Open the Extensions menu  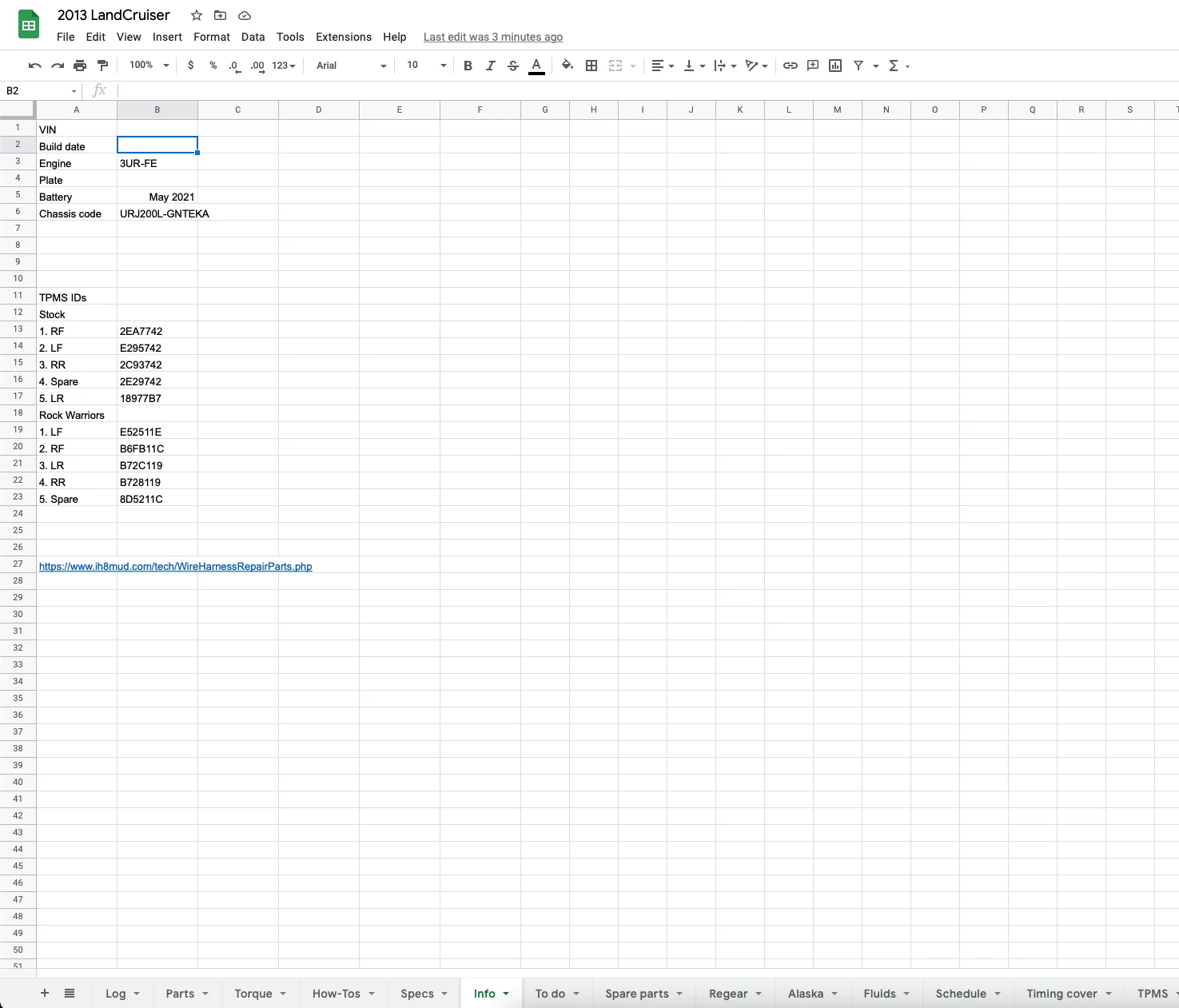pos(344,37)
